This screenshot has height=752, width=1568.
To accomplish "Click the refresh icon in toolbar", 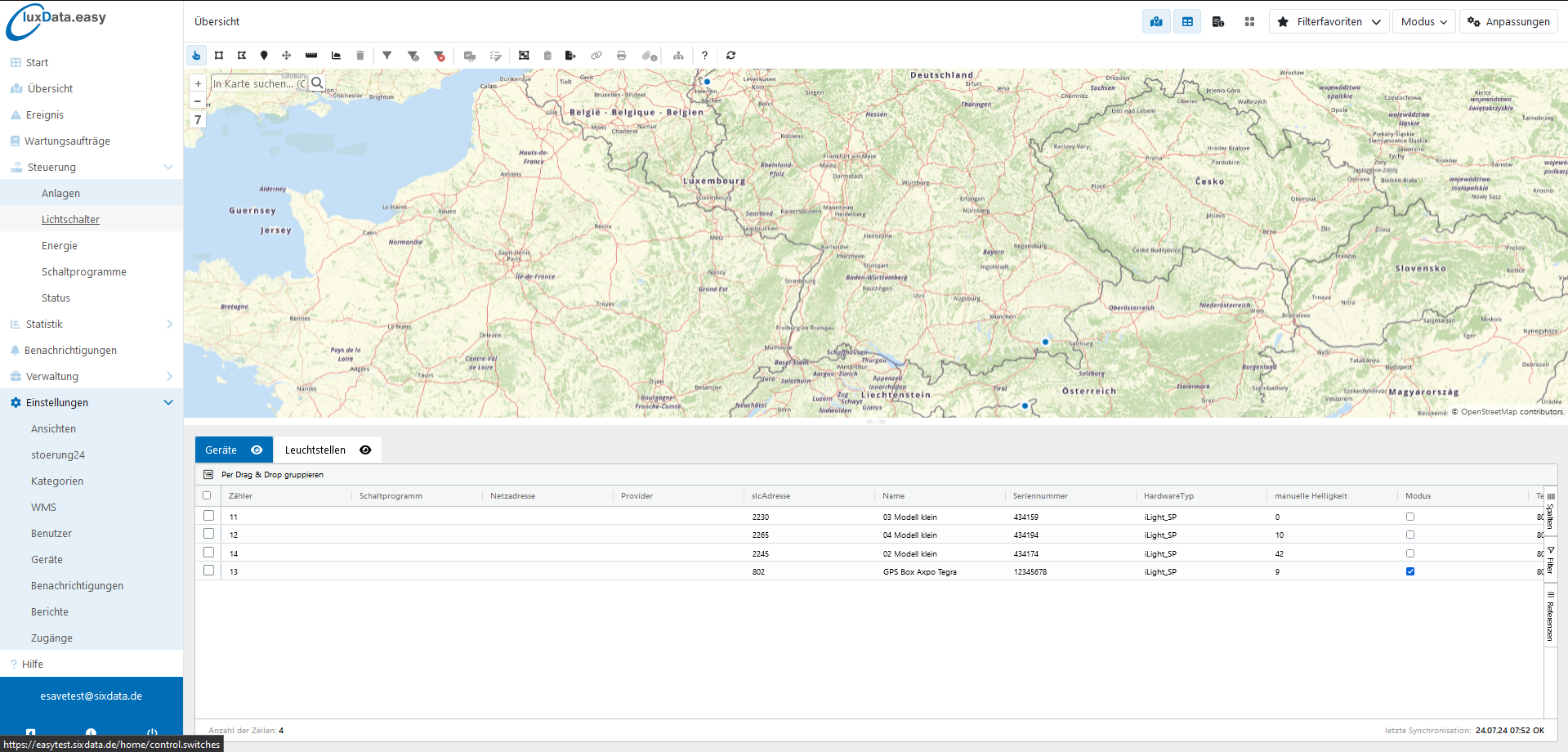I will click(x=731, y=56).
